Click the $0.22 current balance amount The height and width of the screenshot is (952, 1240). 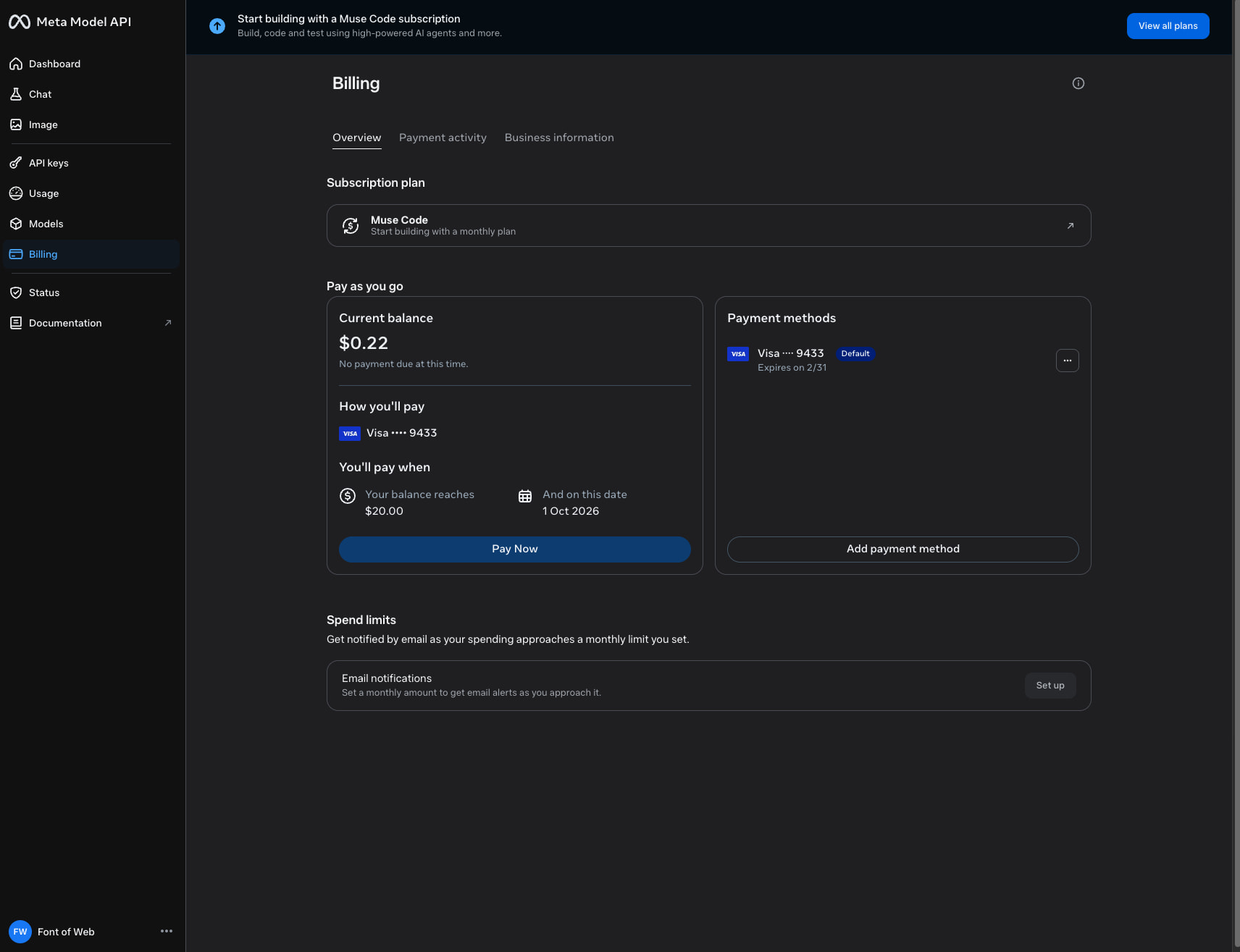tap(364, 343)
